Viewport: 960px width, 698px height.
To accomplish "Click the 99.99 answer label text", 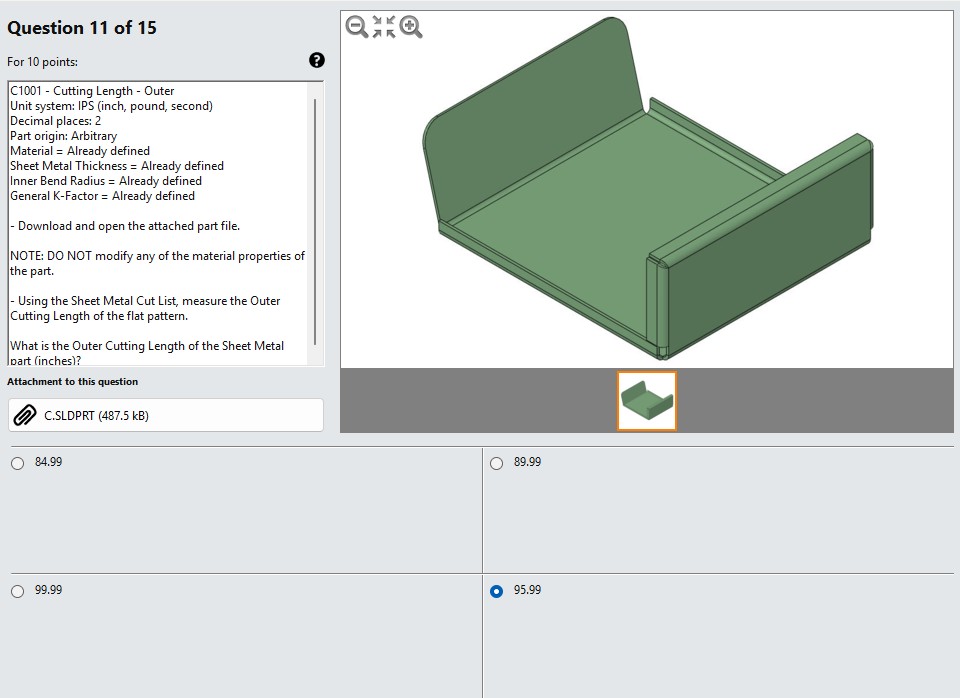I will click(x=48, y=590).
